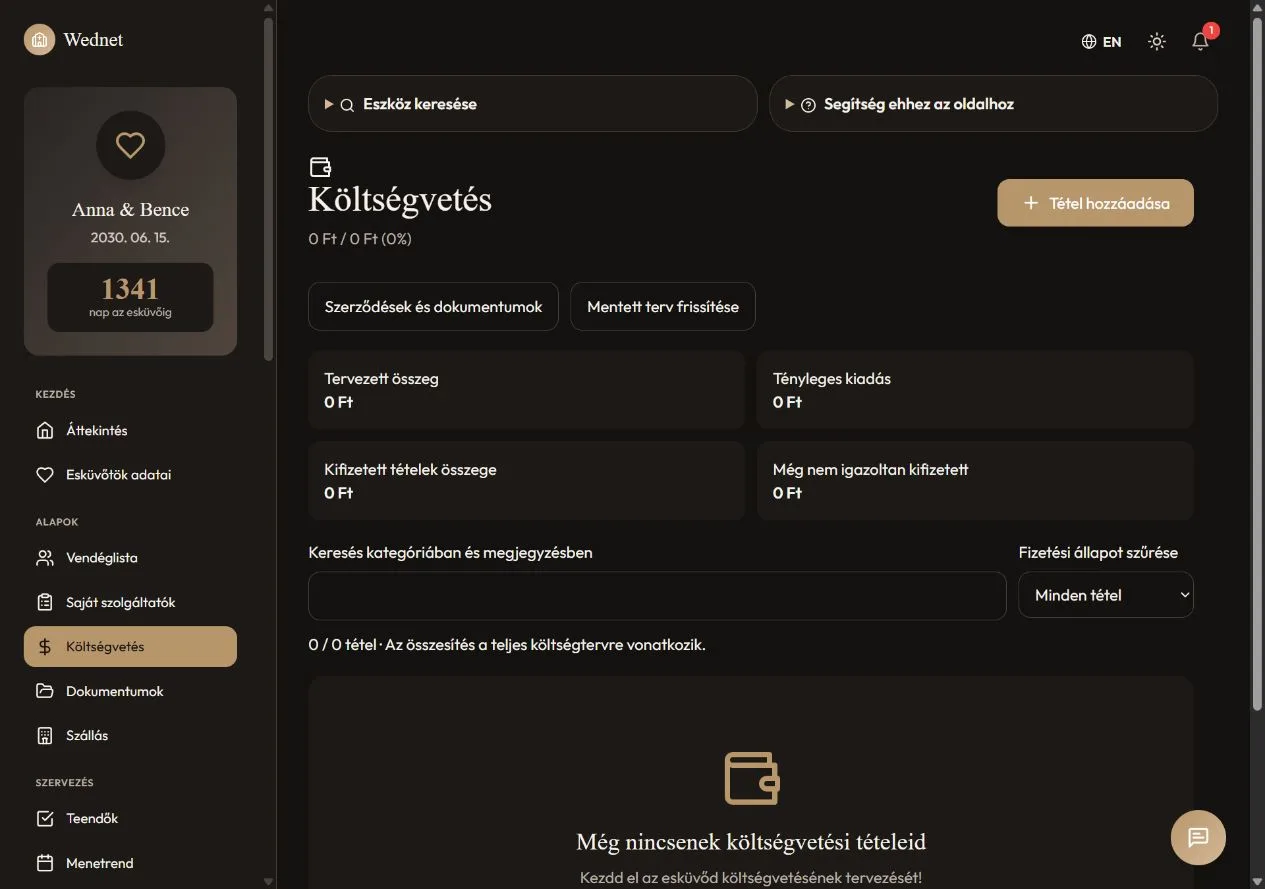Click the dollar icon beside Költségvetés
Screen dimensions: 1265x889
[x=45, y=647]
